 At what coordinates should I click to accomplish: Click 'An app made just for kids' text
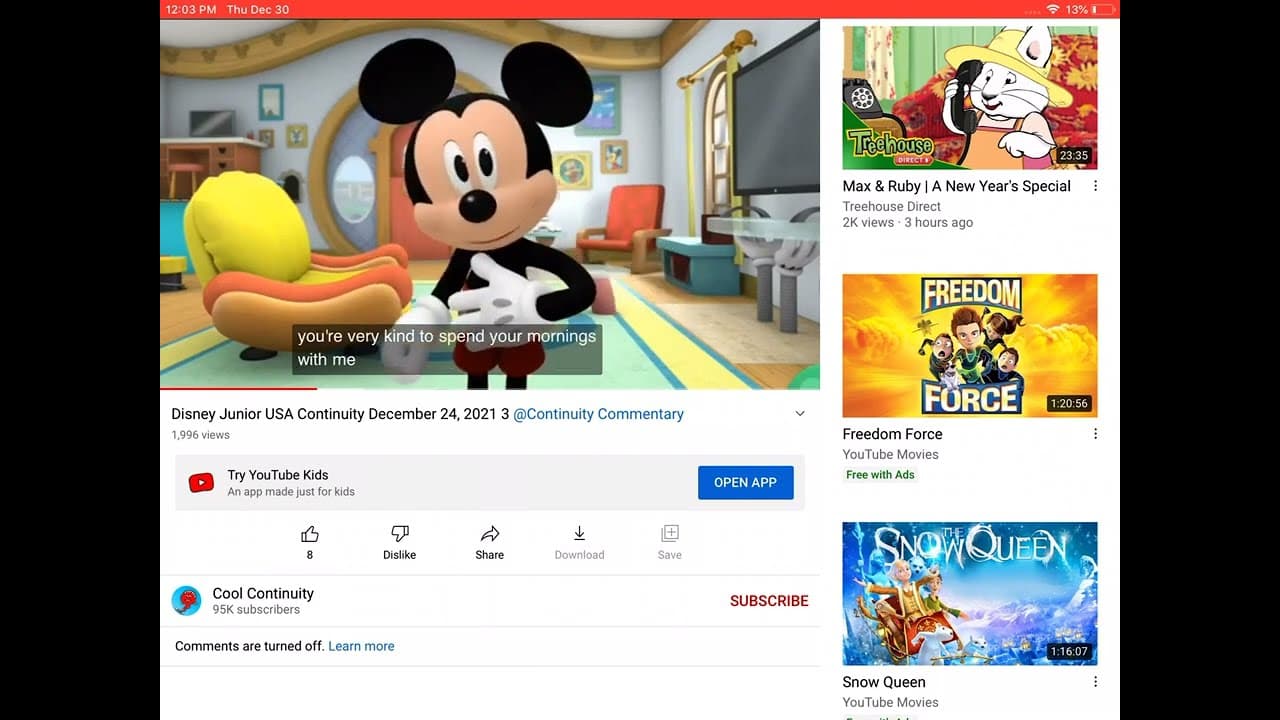coord(291,492)
